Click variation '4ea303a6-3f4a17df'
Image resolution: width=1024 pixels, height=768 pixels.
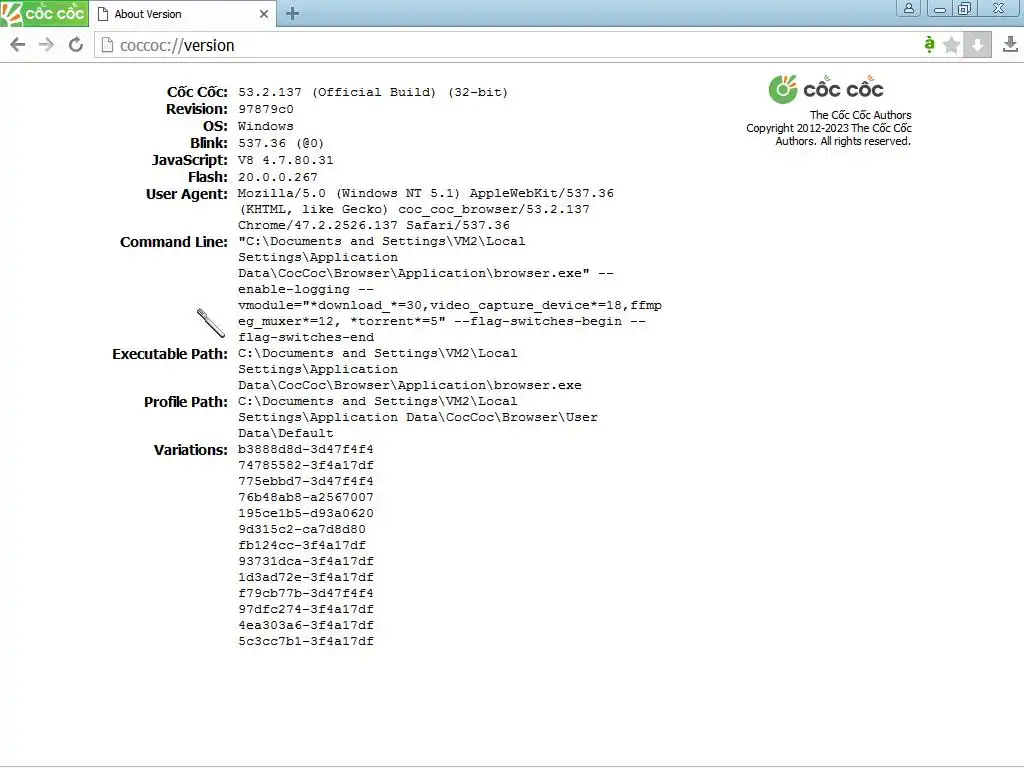click(306, 626)
